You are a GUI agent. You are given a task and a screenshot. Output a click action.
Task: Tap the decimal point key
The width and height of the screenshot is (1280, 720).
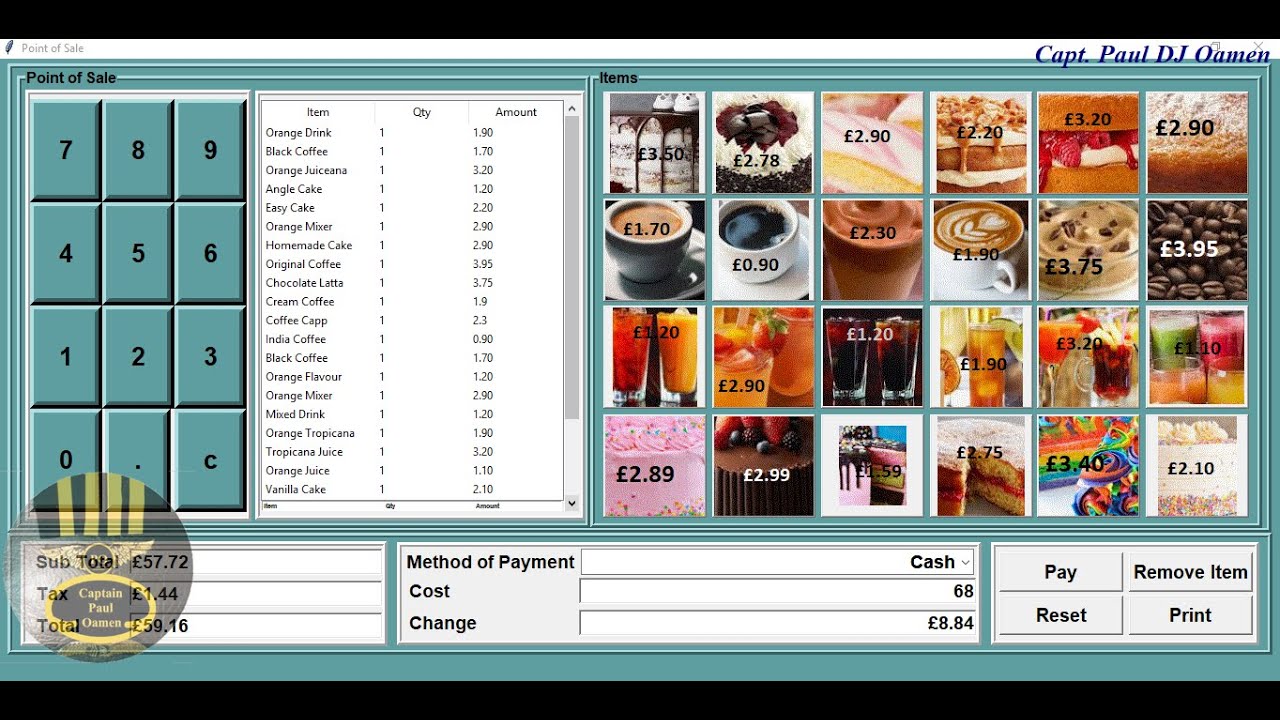pos(138,460)
